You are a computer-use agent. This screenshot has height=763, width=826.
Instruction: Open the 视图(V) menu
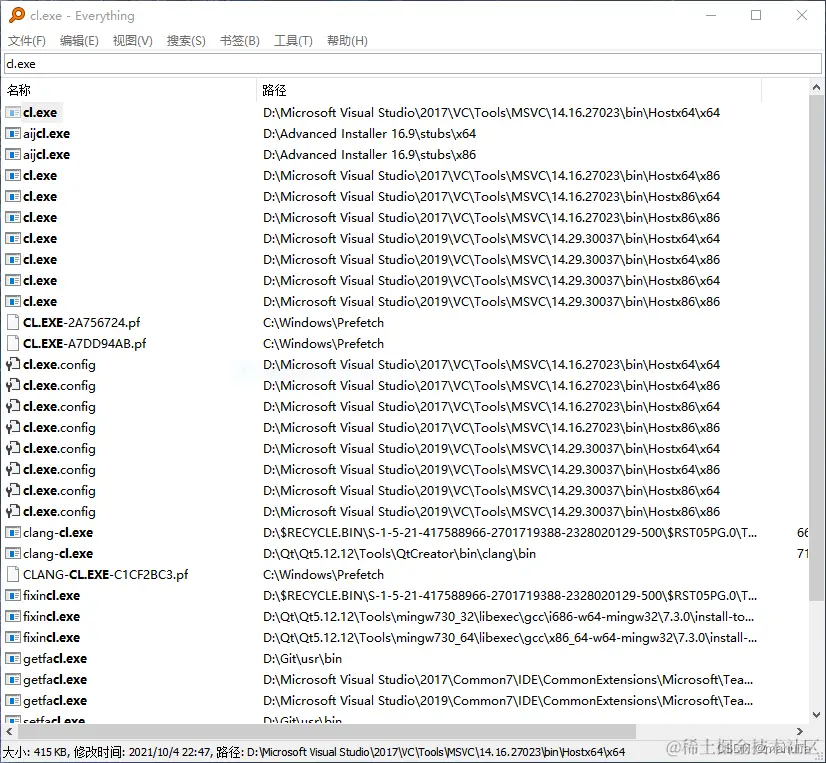[x=133, y=41]
